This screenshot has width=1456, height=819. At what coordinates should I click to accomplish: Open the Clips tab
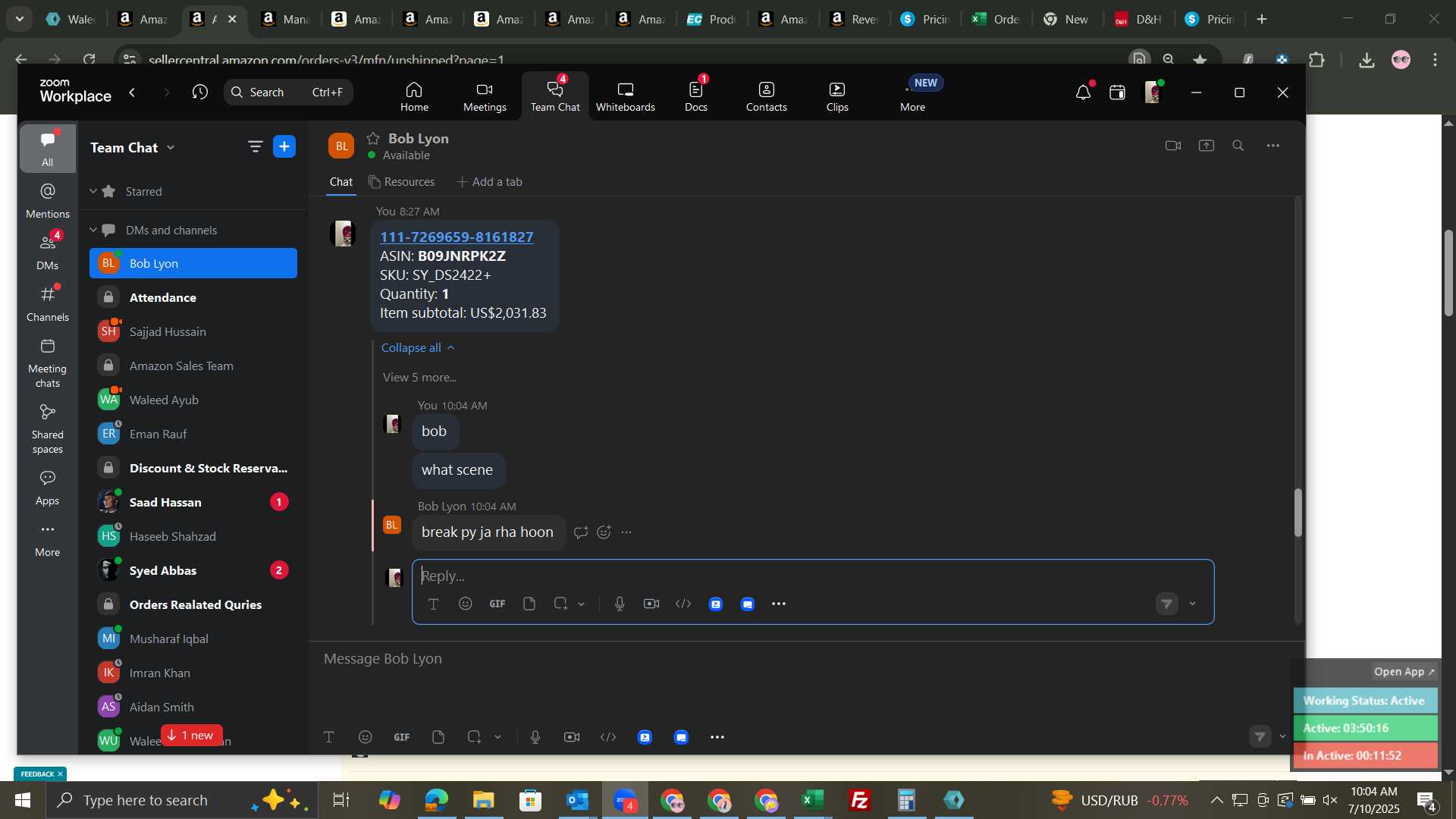coord(837,96)
